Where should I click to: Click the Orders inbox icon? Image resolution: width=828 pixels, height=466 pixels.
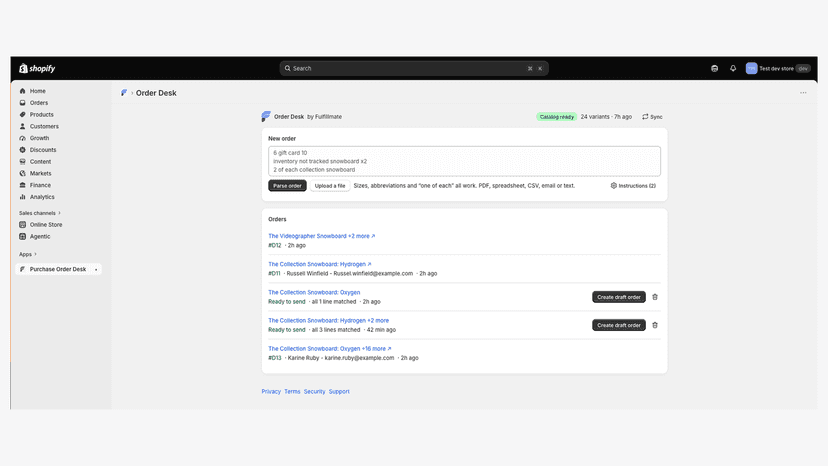coord(22,102)
